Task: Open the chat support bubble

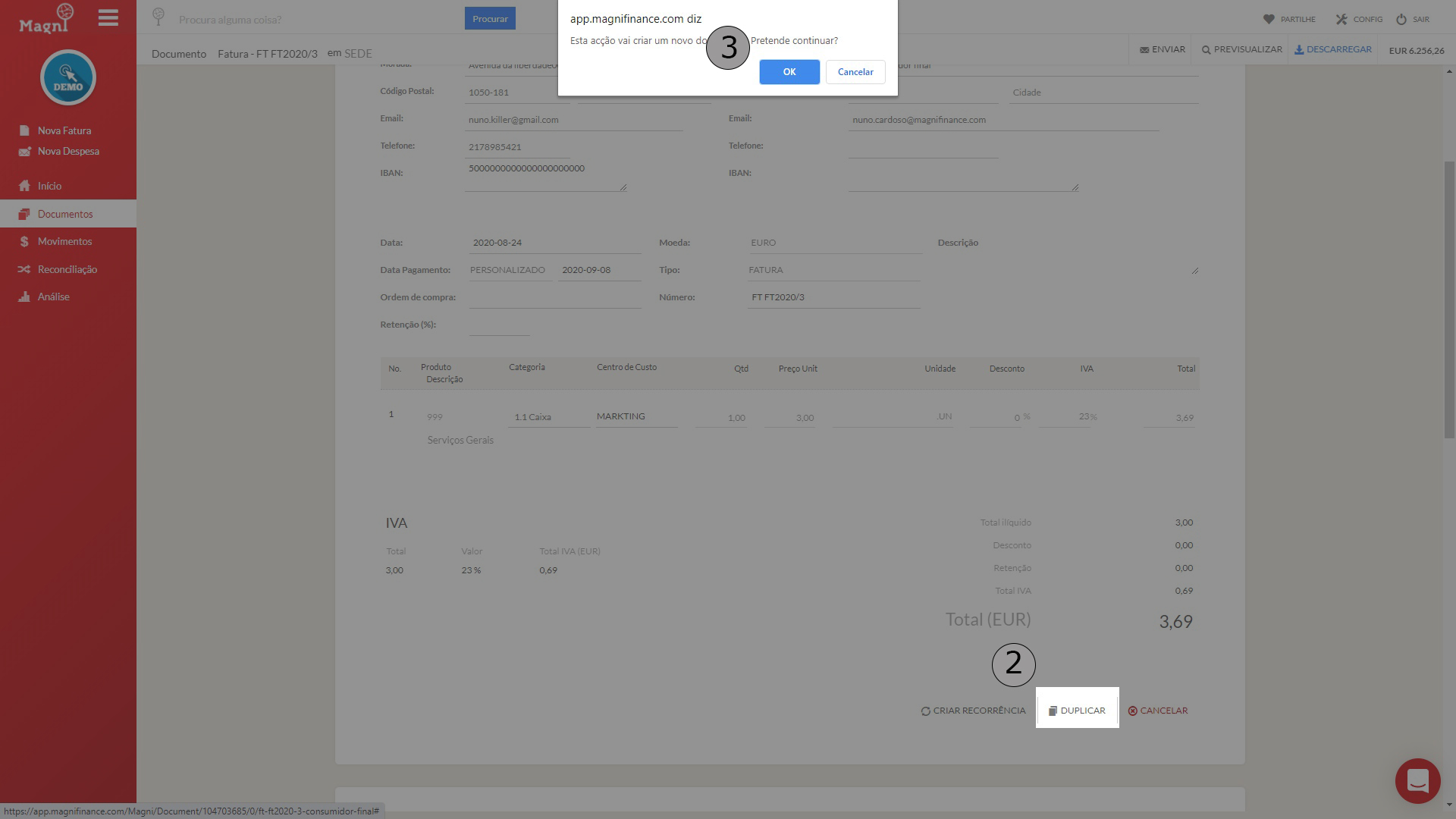Action: [x=1417, y=780]
